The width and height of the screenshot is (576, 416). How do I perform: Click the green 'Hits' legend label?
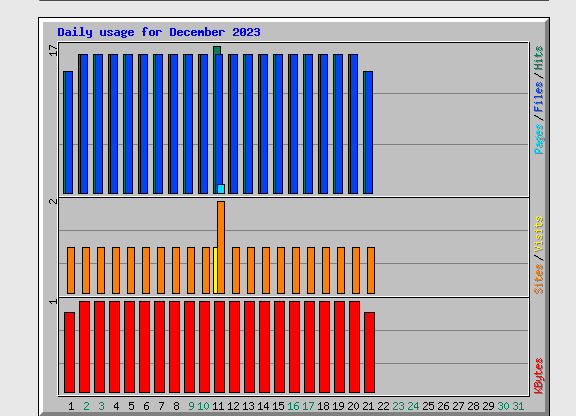coord(539,58)
